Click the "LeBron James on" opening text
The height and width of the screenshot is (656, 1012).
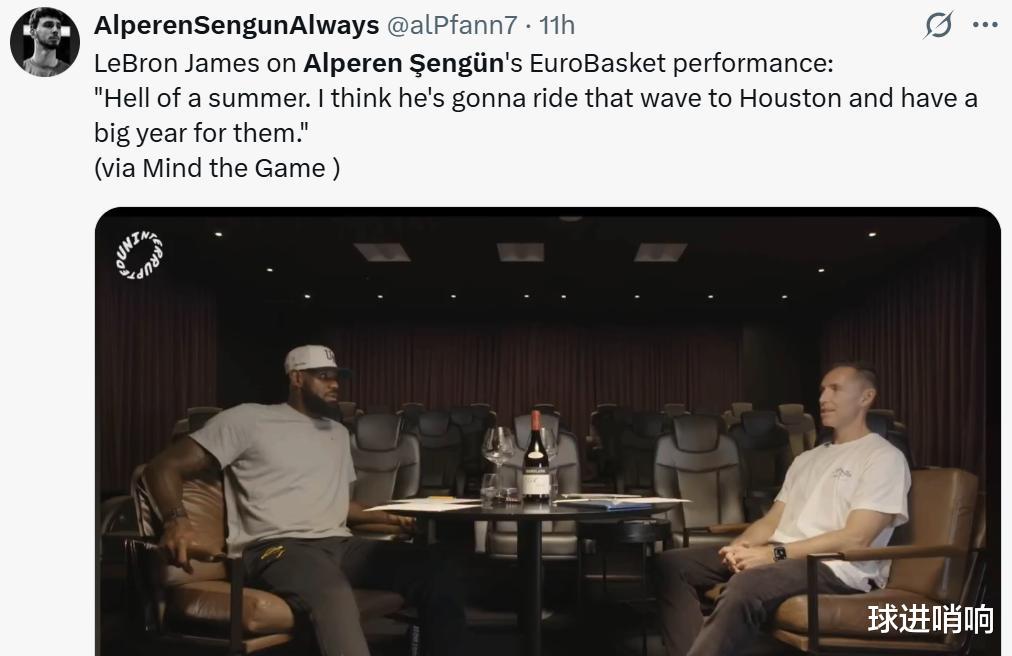tap(195, 63)
